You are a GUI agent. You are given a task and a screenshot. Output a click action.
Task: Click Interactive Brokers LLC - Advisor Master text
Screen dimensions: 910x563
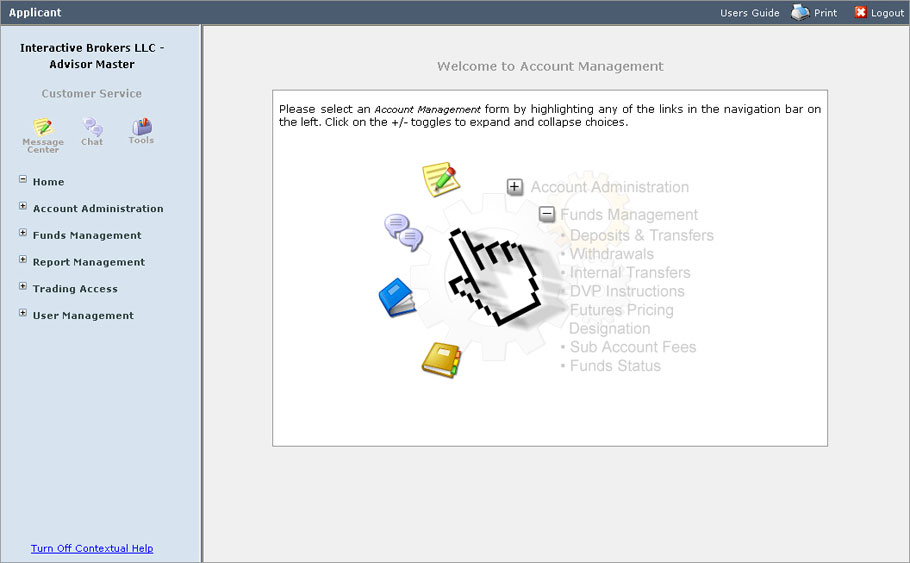92,56
